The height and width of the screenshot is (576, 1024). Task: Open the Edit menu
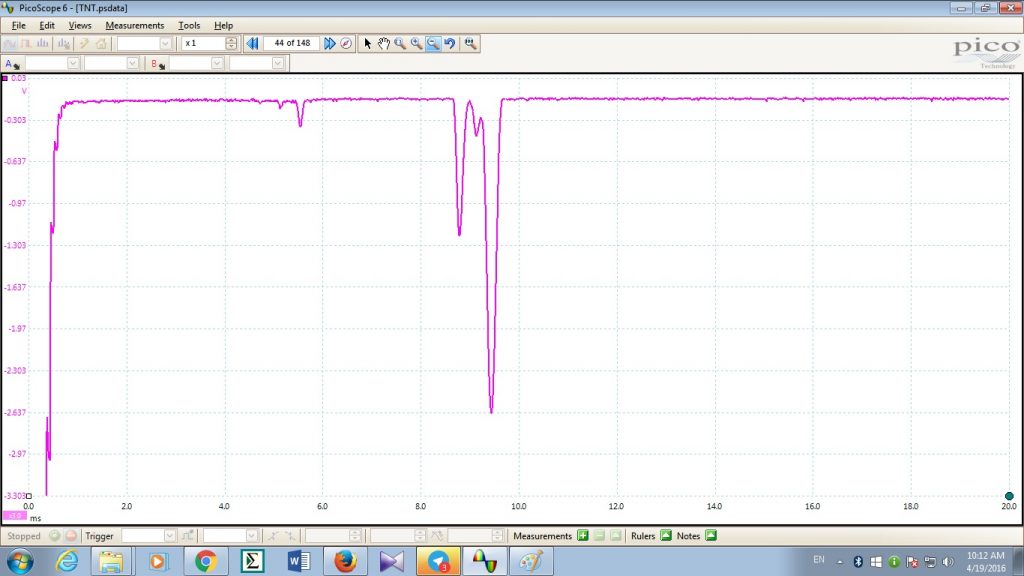[x=47, y=25]
